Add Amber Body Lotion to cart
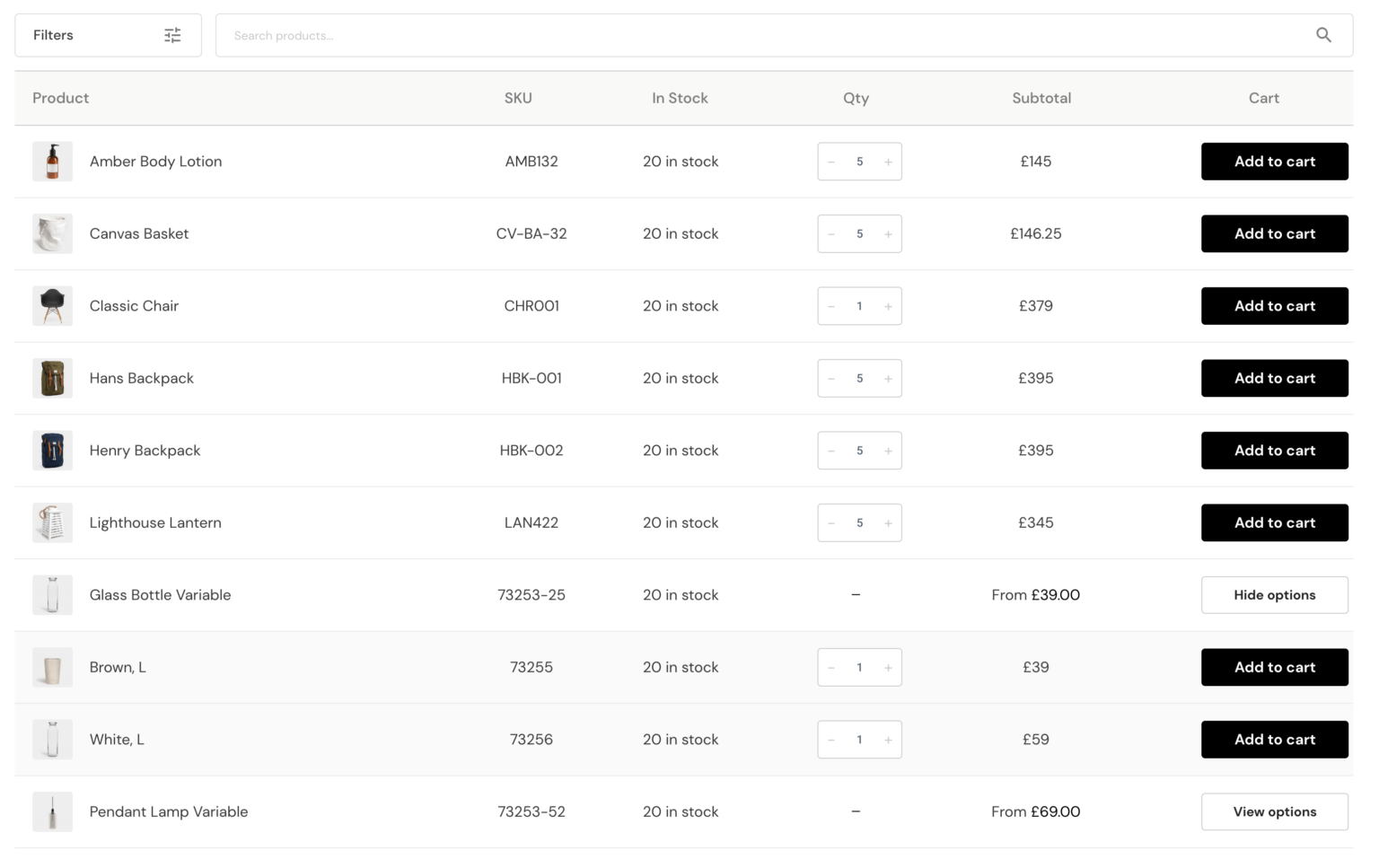Image resolution: width=1379 pixels, height=868 pixels. pos(1274,162)
